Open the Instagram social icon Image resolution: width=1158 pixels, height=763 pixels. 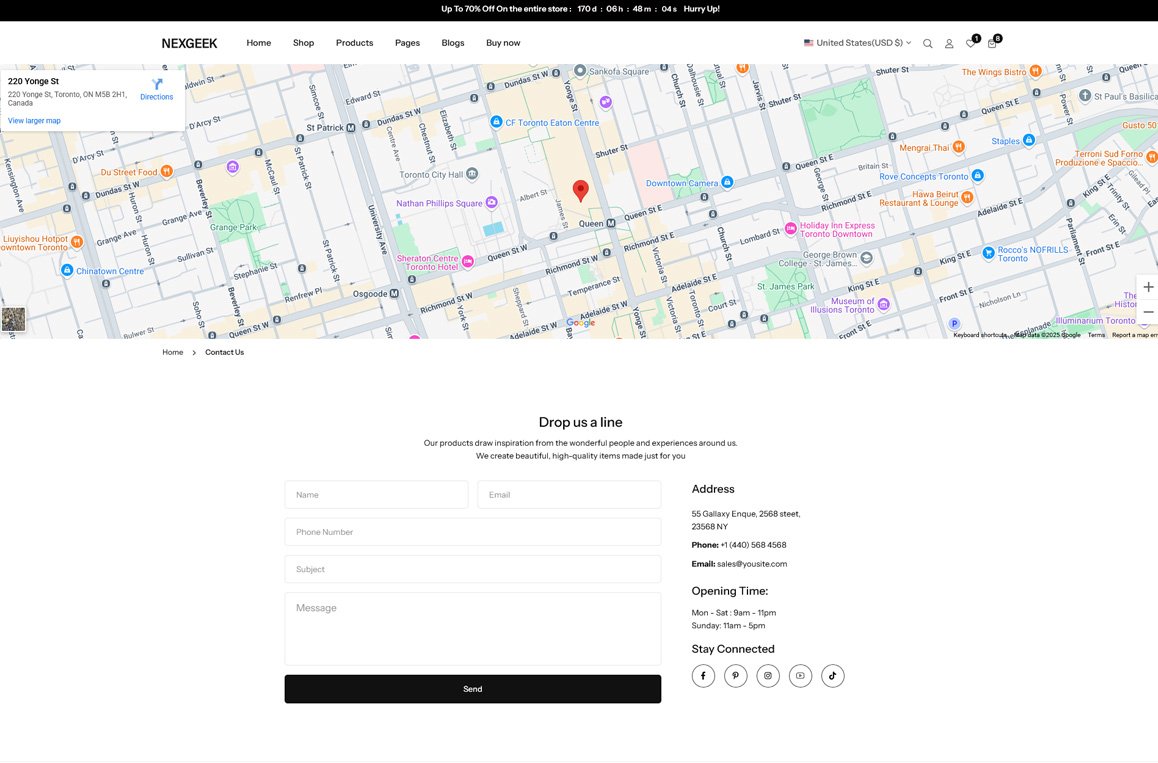click(768, 676)
